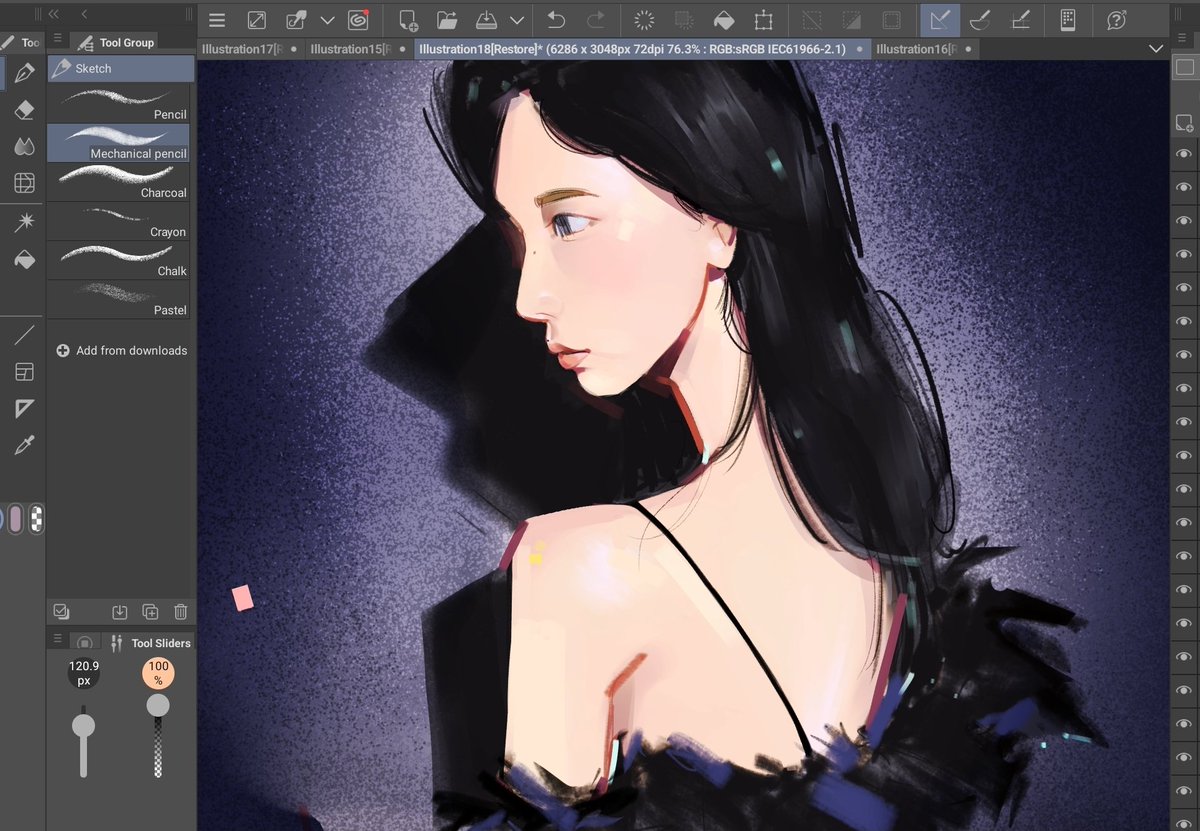Click the Open file folder icon
This screenshot has height=831, width=1200.
(x=447, y=20)
